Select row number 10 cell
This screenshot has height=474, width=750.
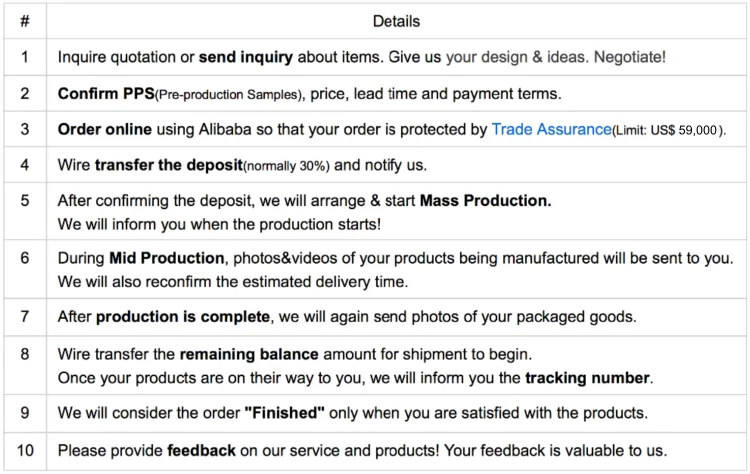[x=25, y=450]
